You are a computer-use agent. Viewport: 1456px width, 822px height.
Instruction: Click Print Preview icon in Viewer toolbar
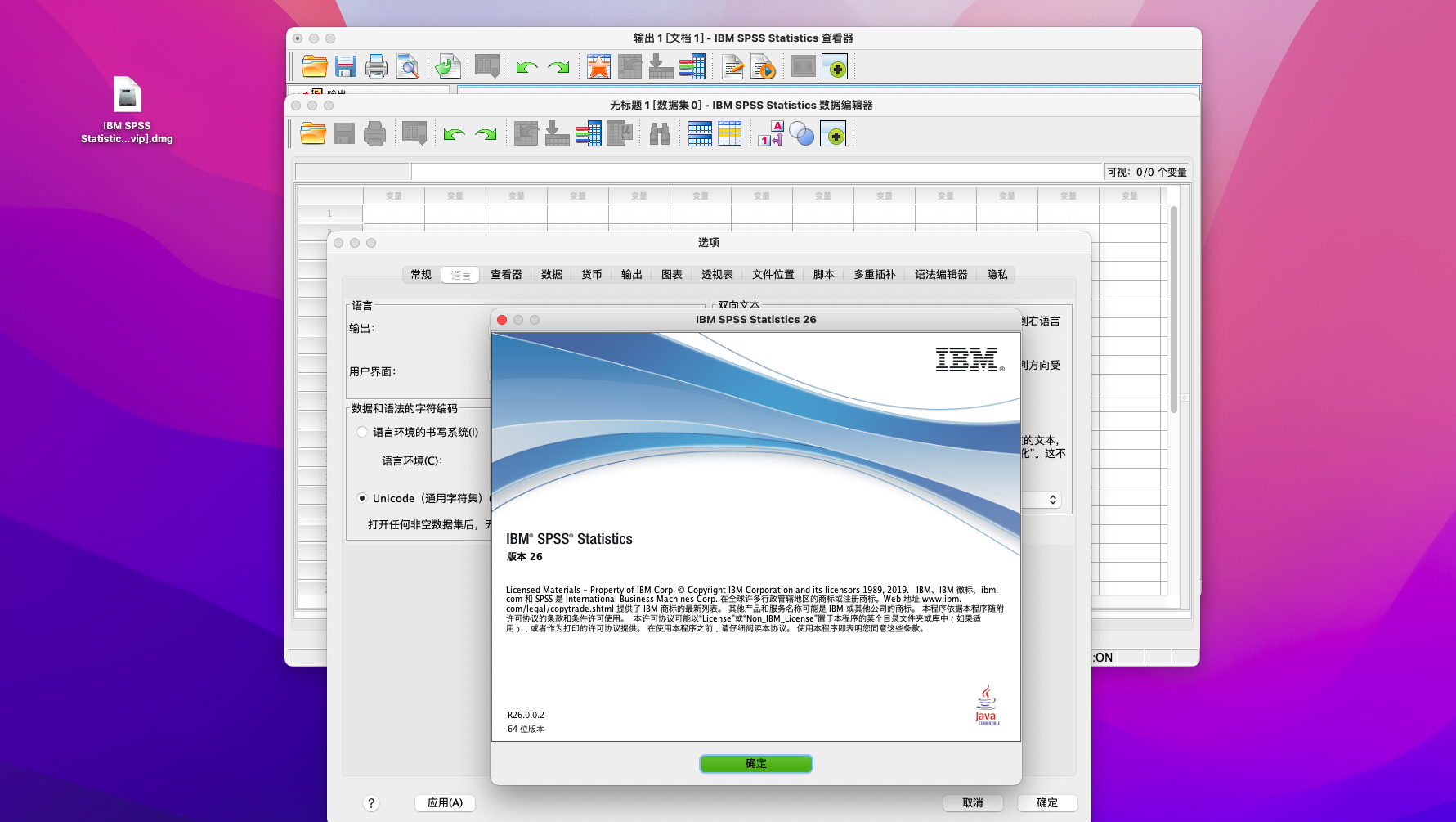click(407, 66)
